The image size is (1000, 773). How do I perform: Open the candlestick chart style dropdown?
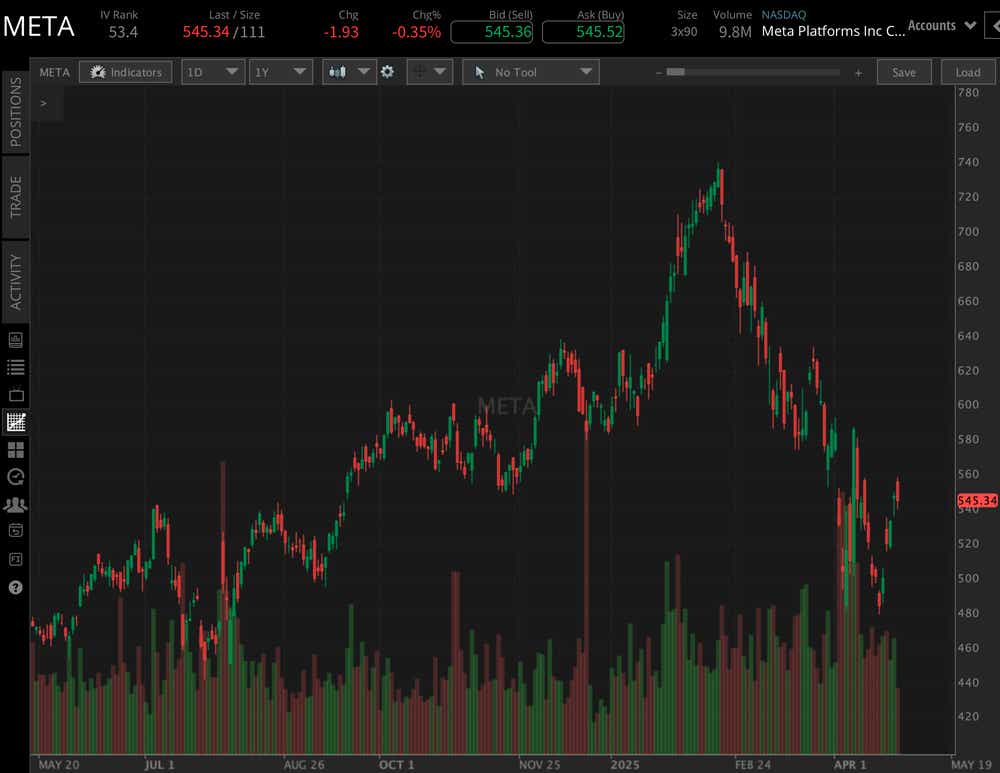pos(349,72)
